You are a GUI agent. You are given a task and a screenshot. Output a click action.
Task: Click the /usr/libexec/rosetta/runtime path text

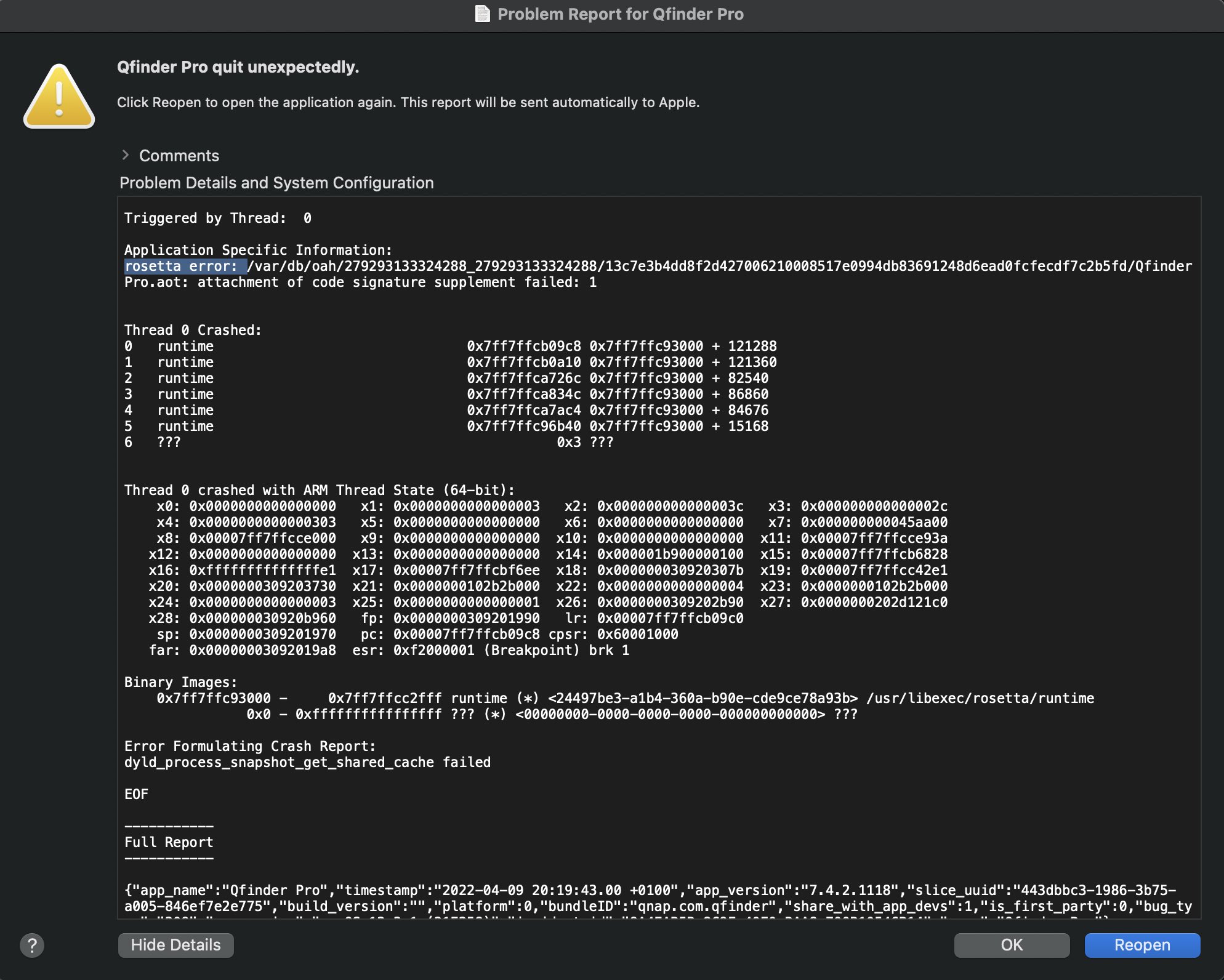(x=980, y=698)
